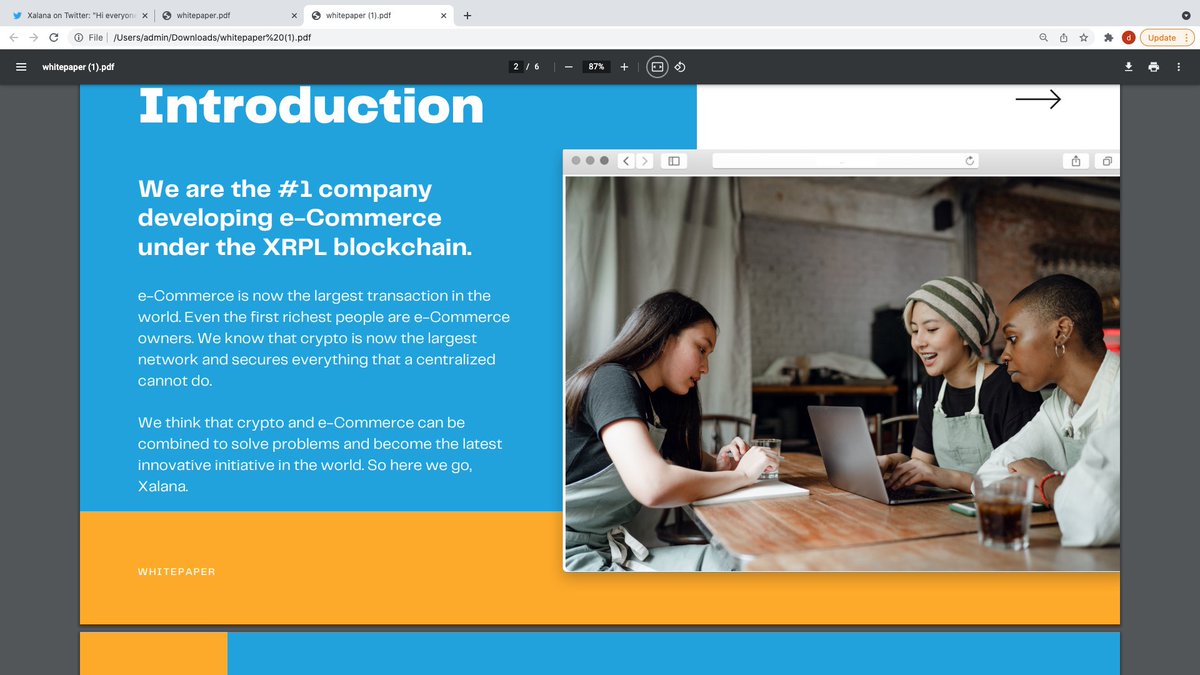1200x675 pixels.
Task: Go forward in browser history
Action: click(x=34, y=37)
